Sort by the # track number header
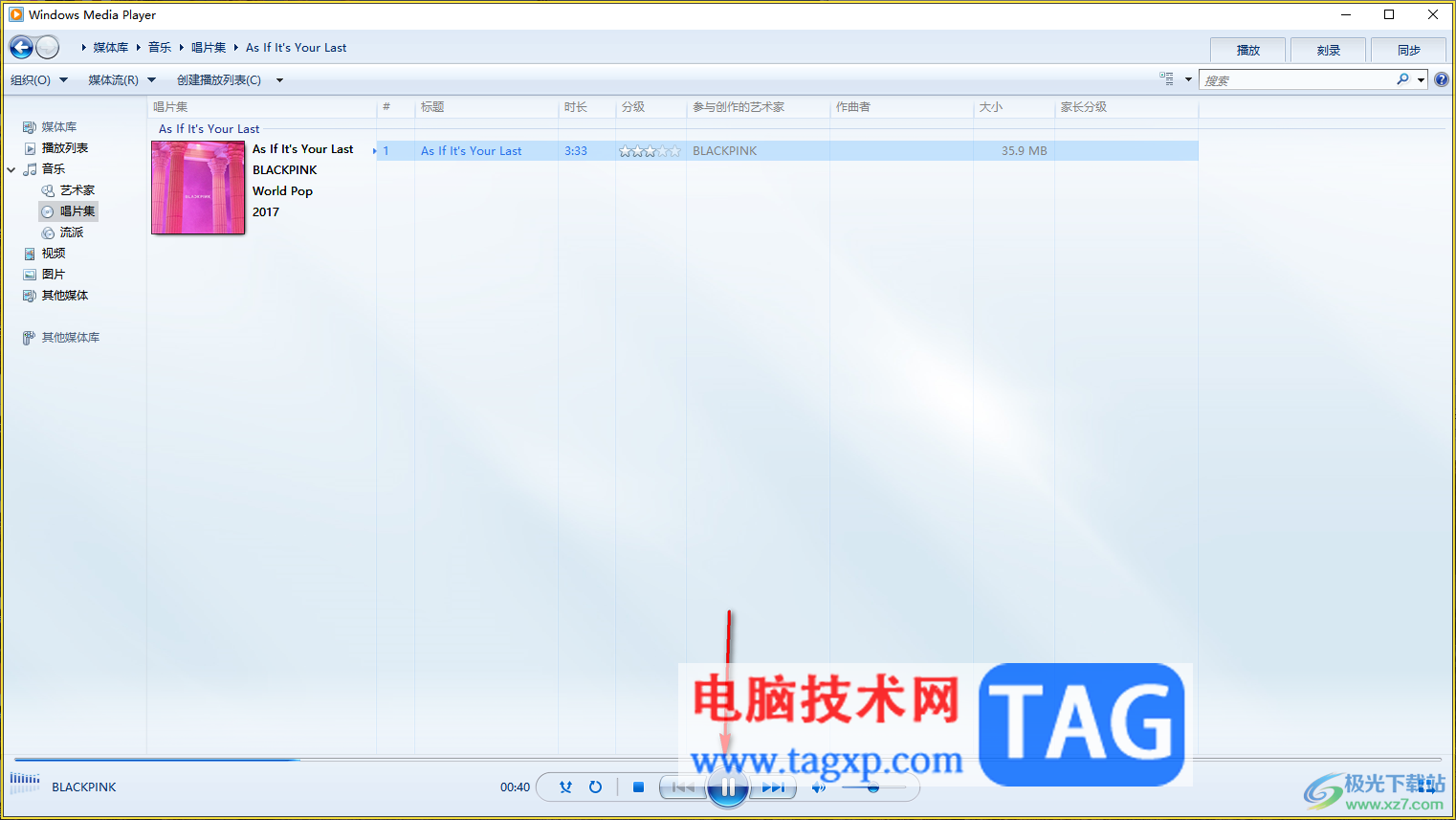 (395, 107)
